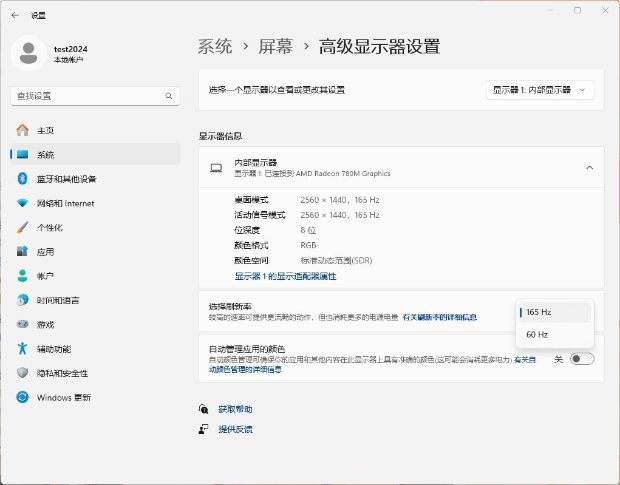Collapse the 内部显示器 info card

[x=589, y=168]
